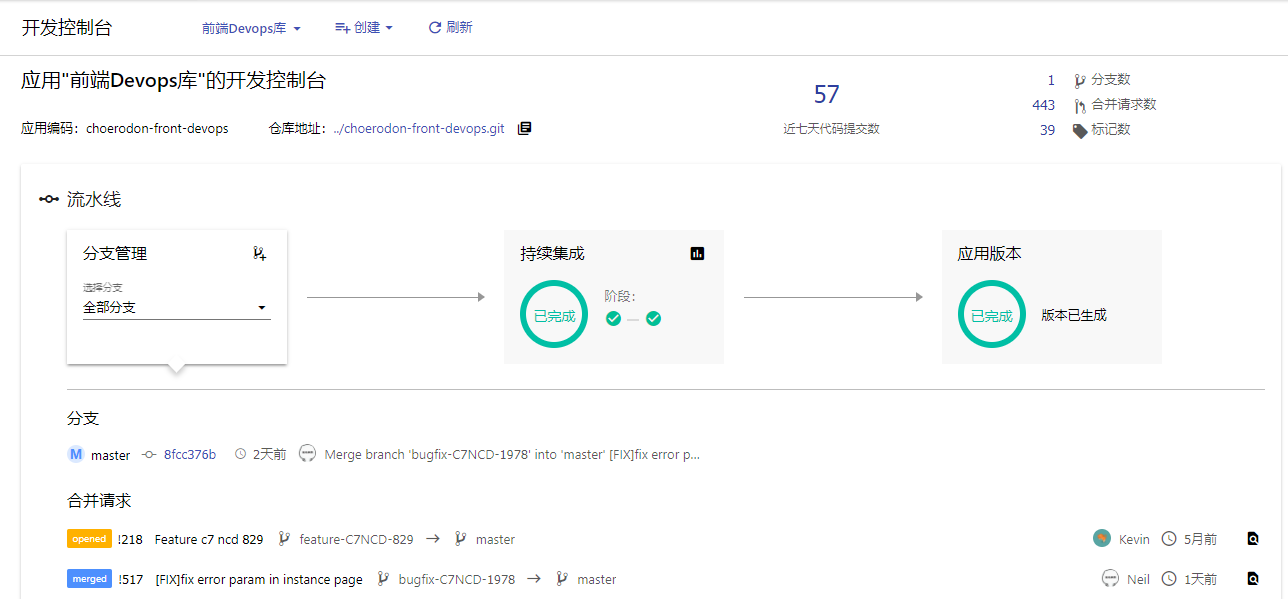Viewport: 1288px width, 599px height.
Task: Click the 流水线 pipeline icon
Action: (49, 199)
